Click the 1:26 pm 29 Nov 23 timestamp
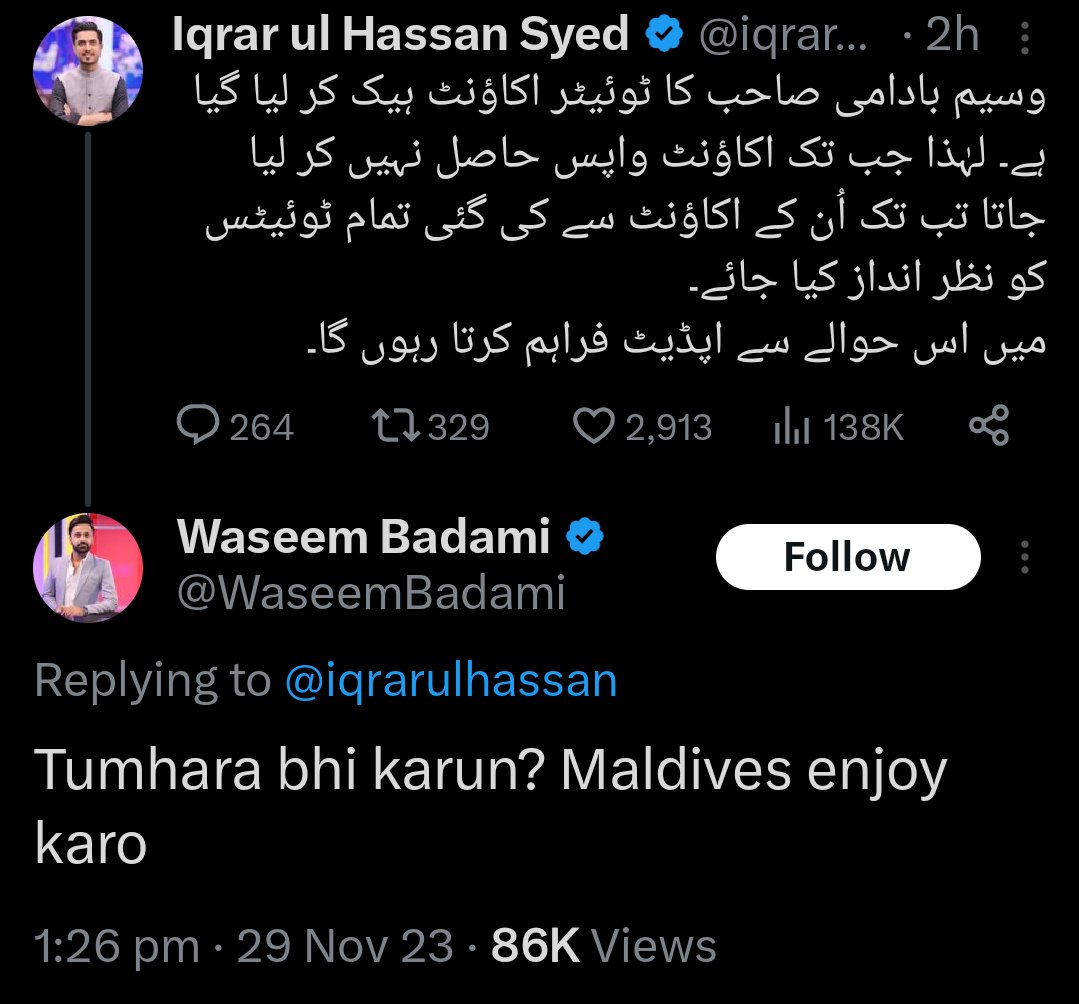The width and height of the screenshot is (1079, 1004). click(x=244, y=946)
